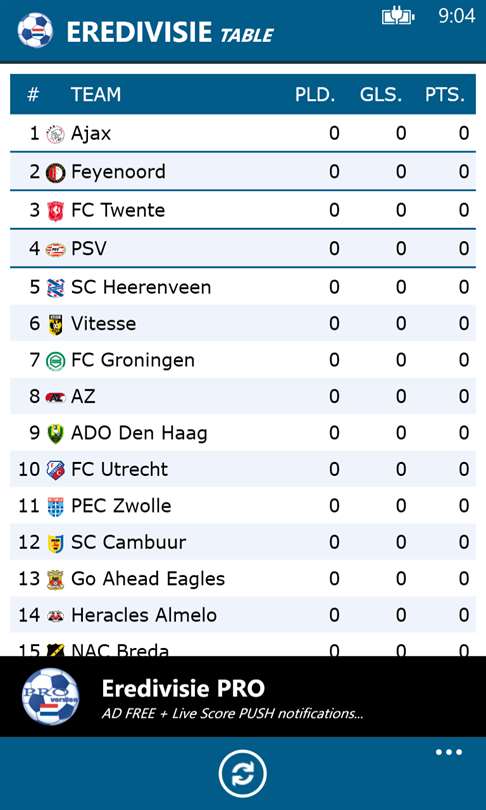Tap the AZ club crest
Image resolution: width=486 pixels, height=810 pixels.
55,397
